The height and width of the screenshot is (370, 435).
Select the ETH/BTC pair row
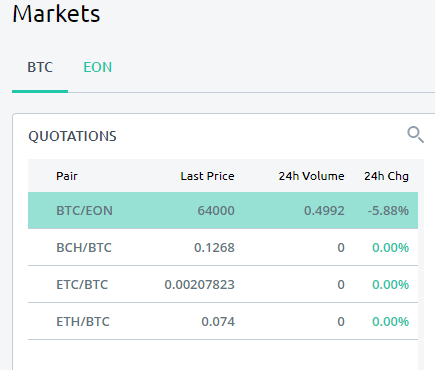tap(223, 321)
